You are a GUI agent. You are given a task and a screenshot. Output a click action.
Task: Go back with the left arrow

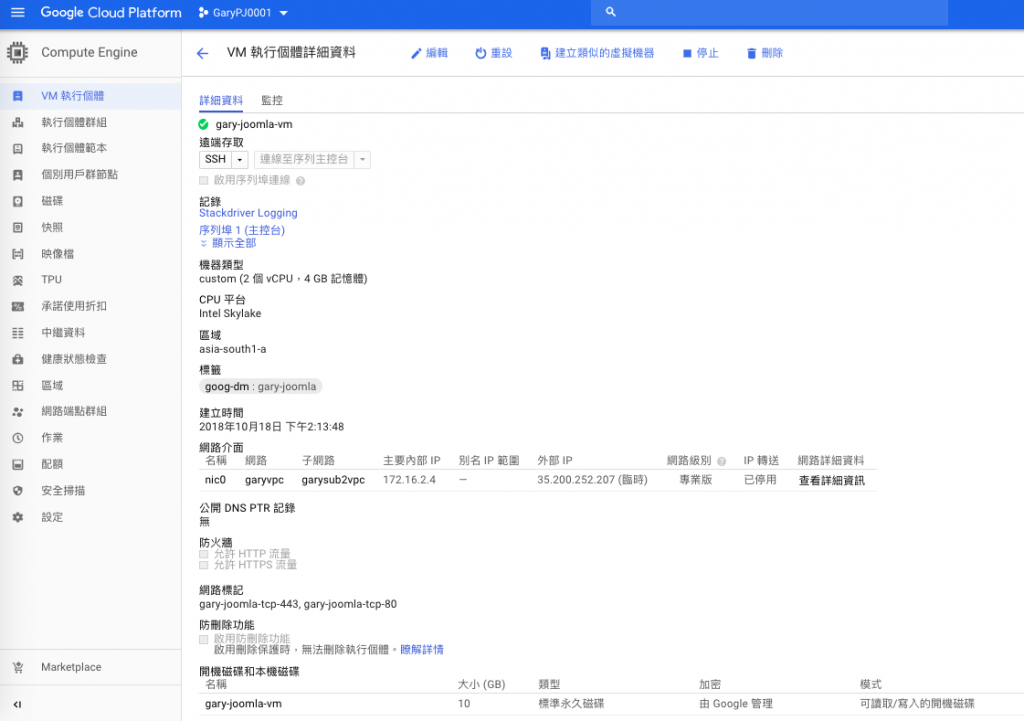202,54
